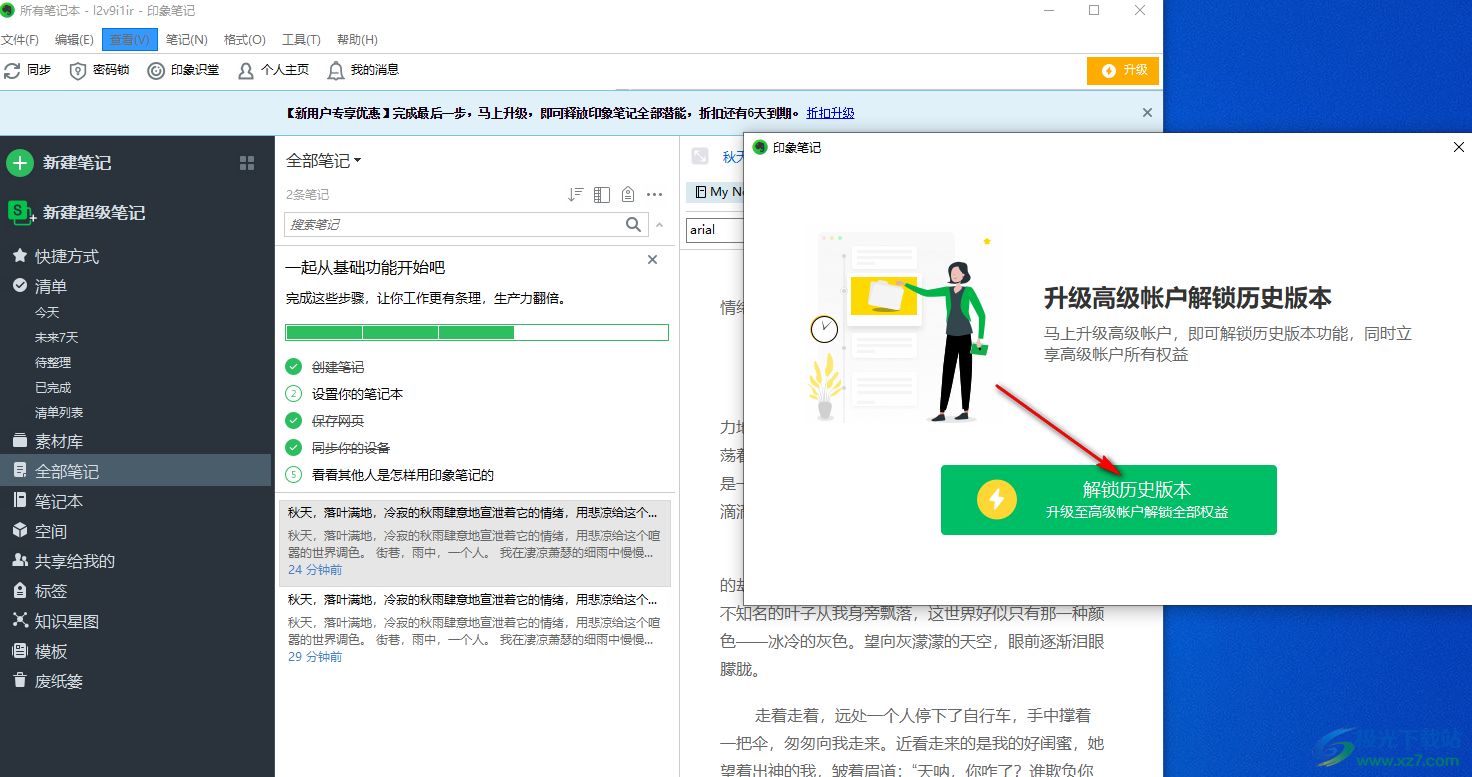Click the 保存网页 checklist step

coord(338,421)
